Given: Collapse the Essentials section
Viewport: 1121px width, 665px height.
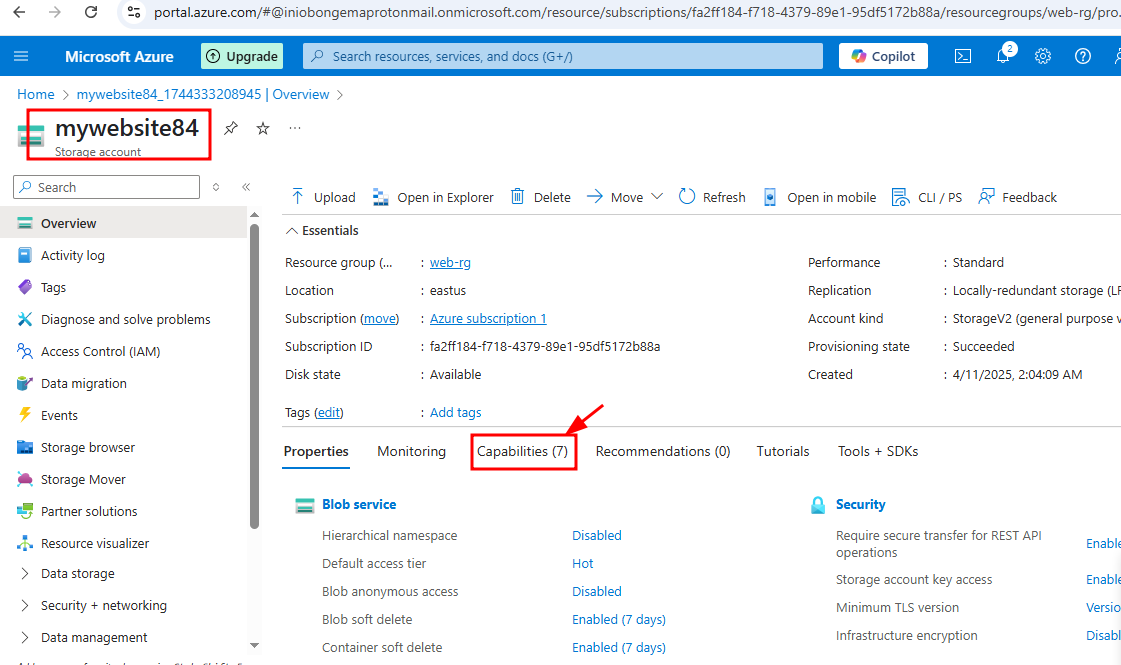Looking at the screenshot, I should (x=322, y=230).
